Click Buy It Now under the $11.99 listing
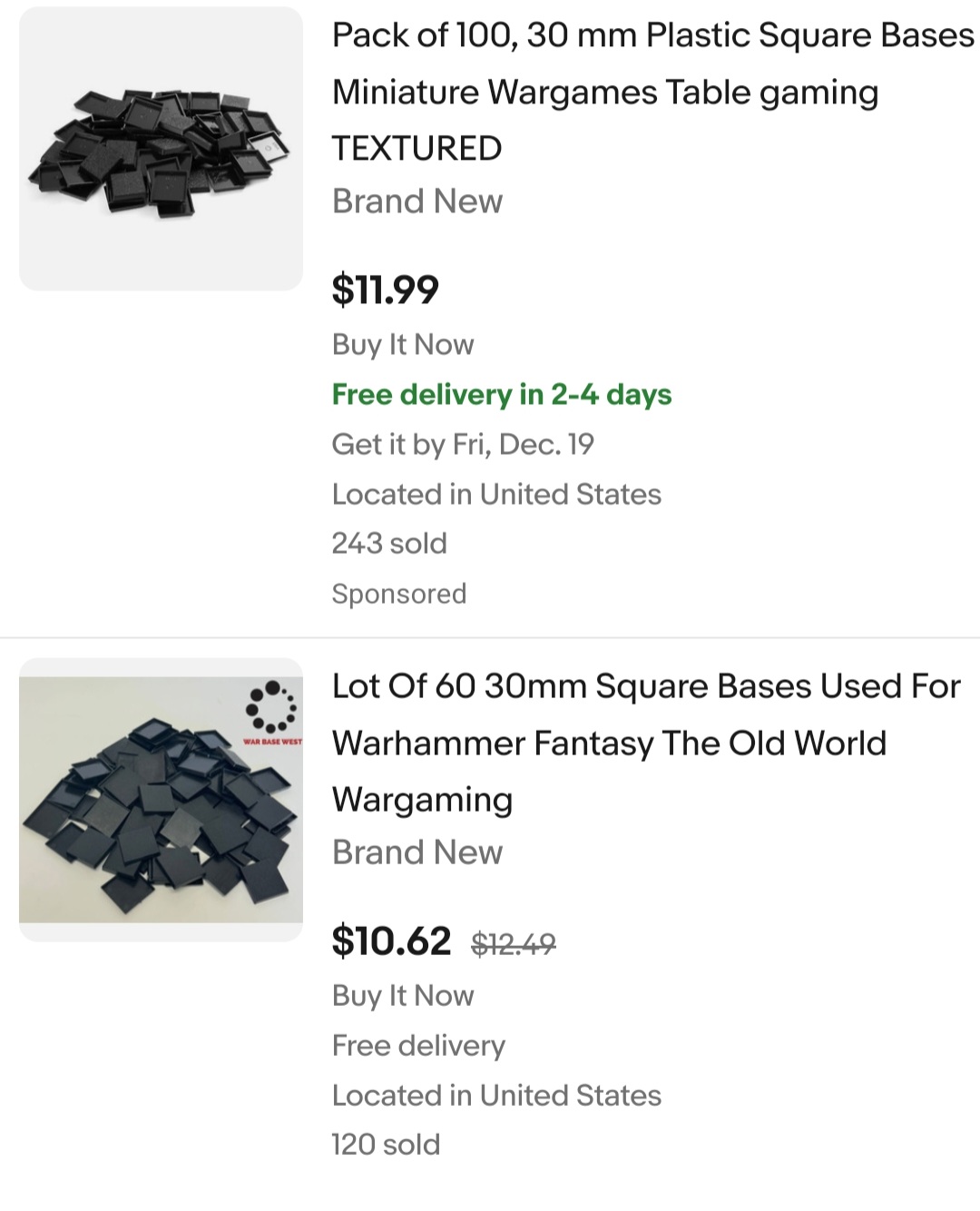 click(403, 345)
